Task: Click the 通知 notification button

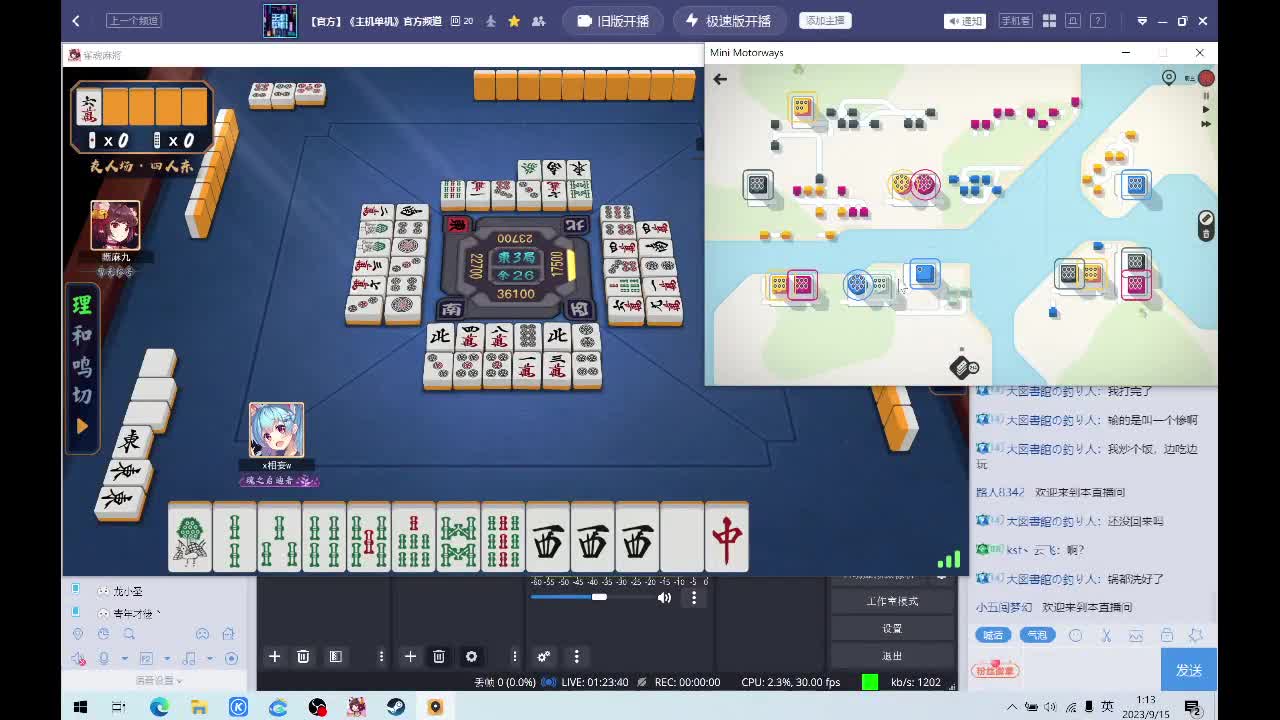Action: [965, 20]
